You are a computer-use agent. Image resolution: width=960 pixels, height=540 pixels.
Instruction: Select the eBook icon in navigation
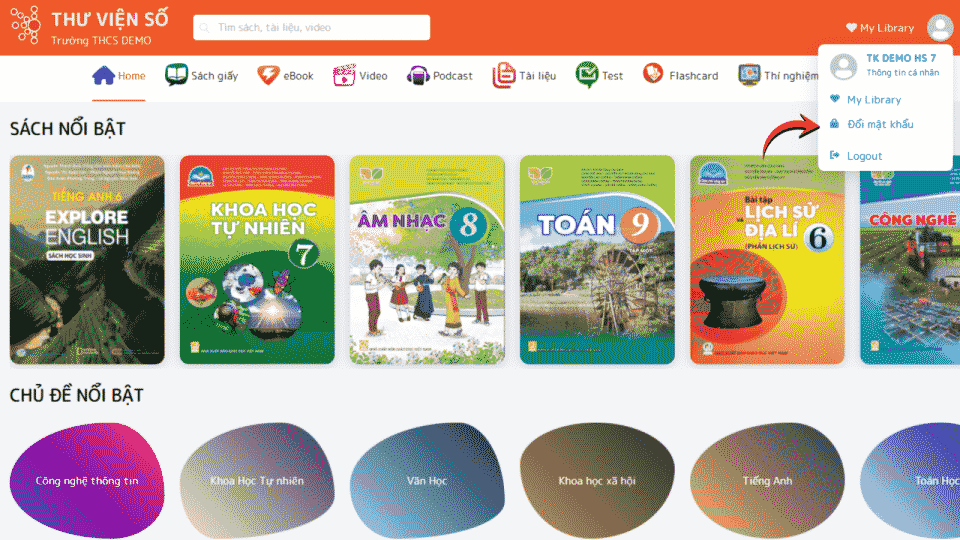(267, 75)
